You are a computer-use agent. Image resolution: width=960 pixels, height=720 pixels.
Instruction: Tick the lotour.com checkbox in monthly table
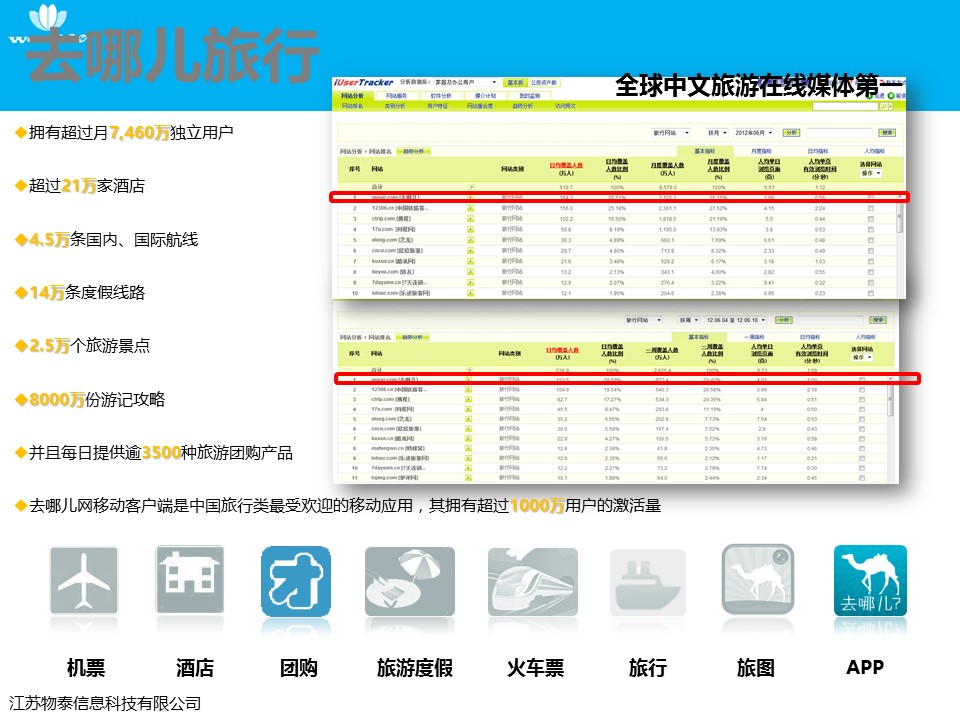tap(871, 293)
